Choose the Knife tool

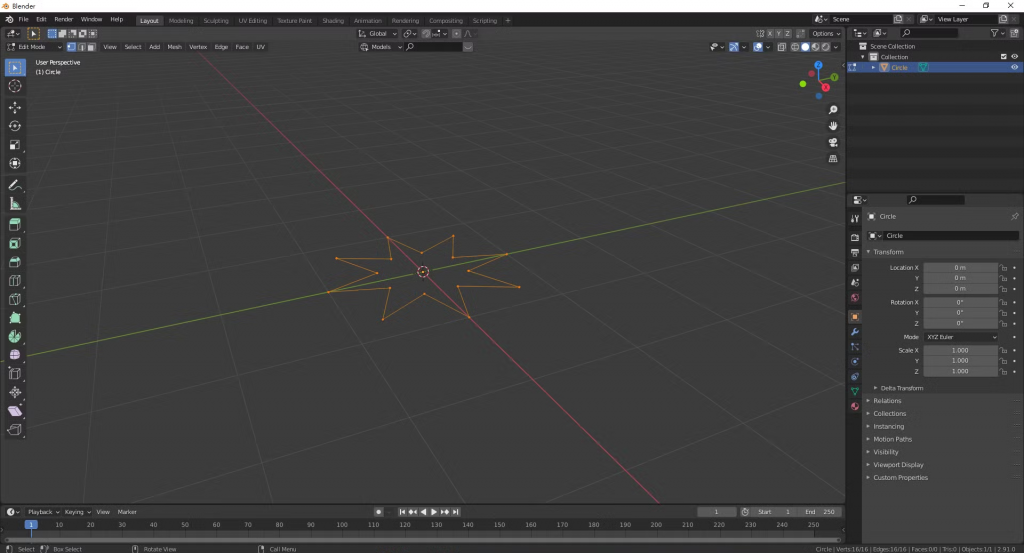pyautogui.click(x=15, y=300)
